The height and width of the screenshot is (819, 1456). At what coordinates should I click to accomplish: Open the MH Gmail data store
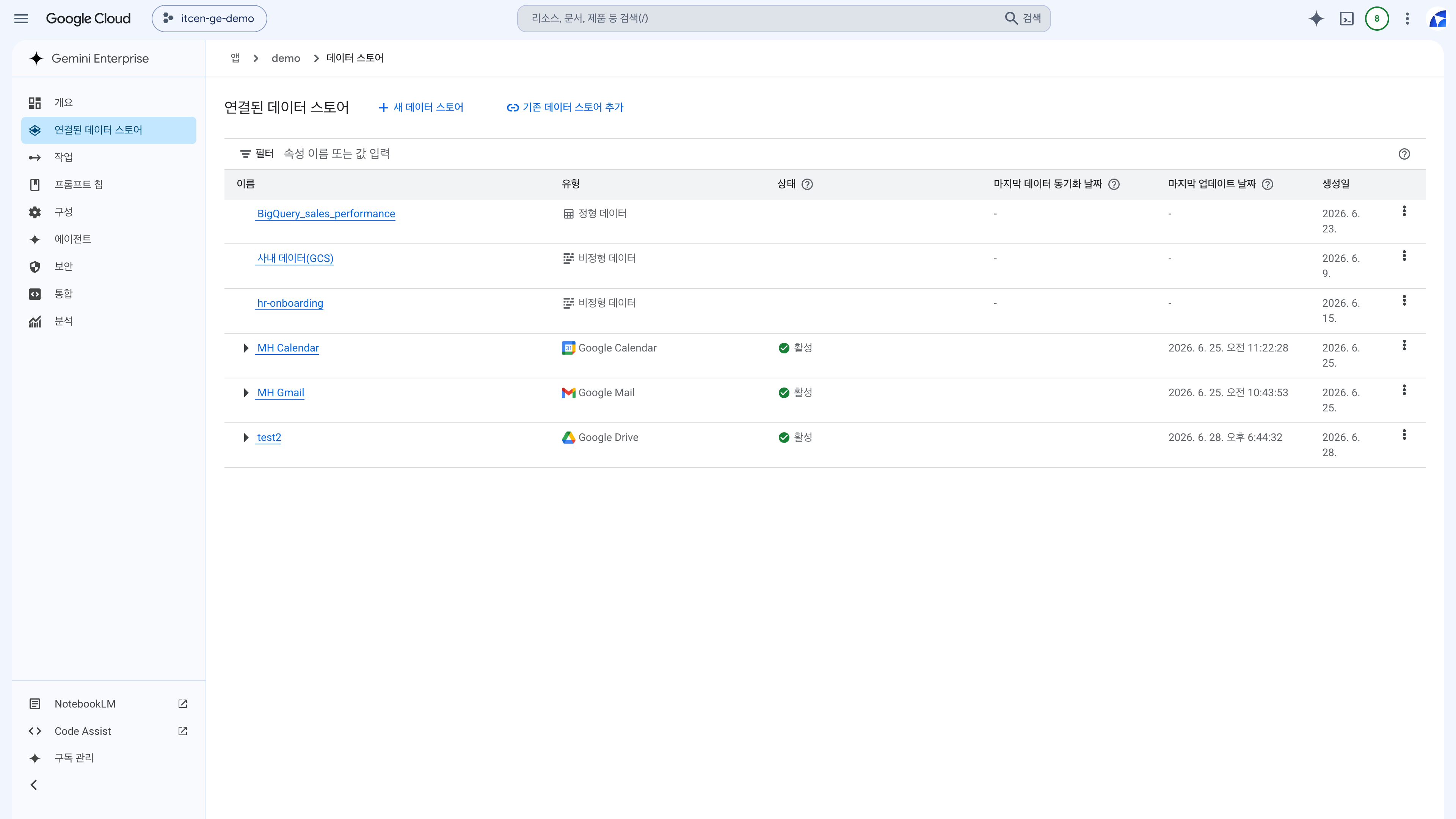coord(280,392)
